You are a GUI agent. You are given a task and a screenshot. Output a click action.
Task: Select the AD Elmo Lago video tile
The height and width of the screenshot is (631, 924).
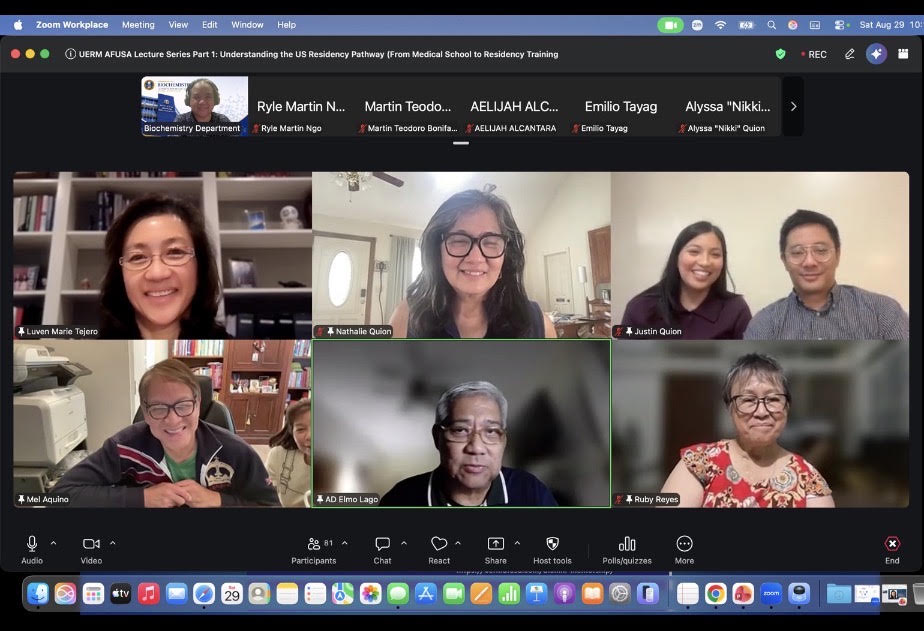pyautogui.click(x=461, y=423)
